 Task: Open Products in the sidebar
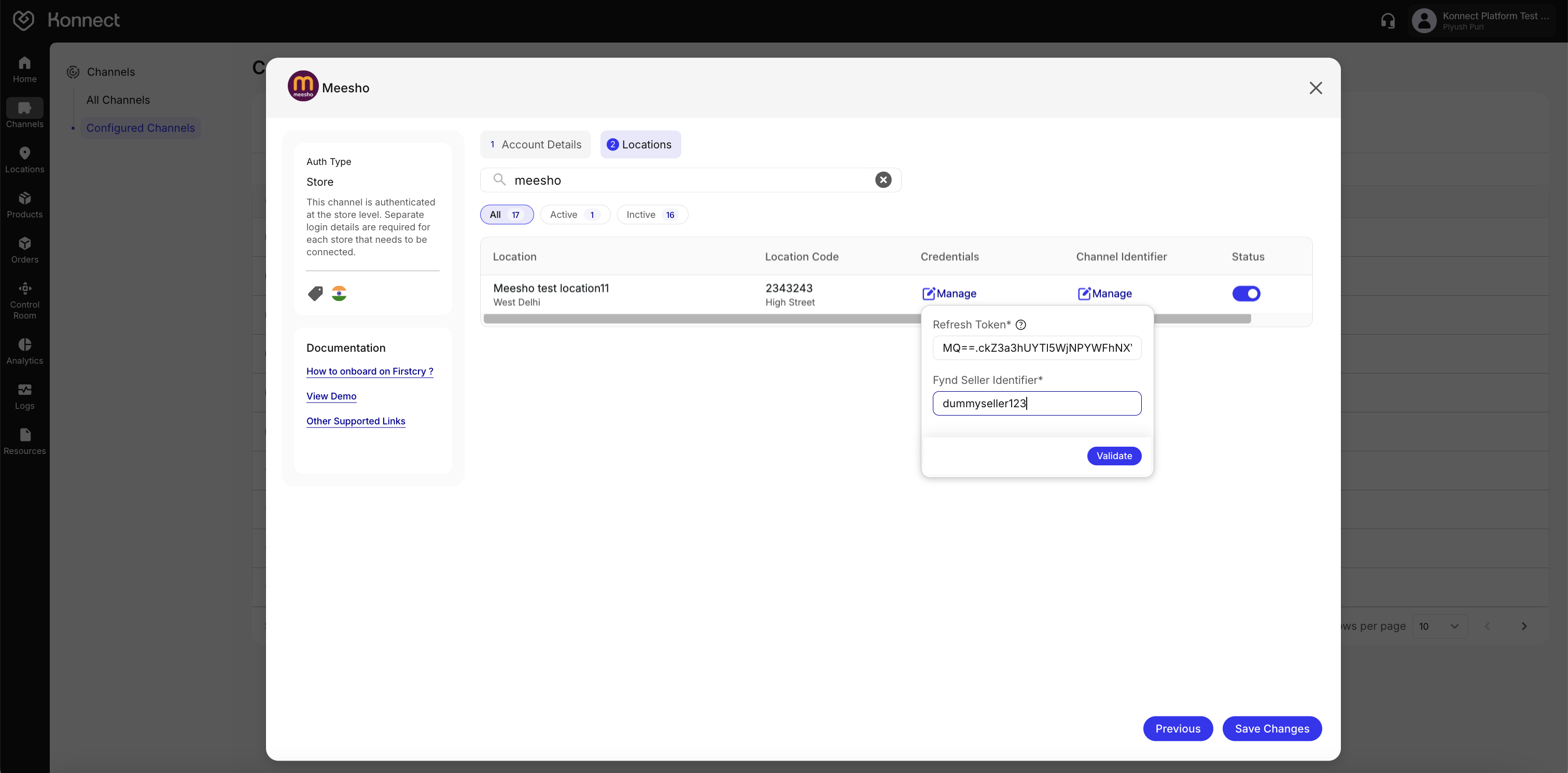(x=24, y=205)
